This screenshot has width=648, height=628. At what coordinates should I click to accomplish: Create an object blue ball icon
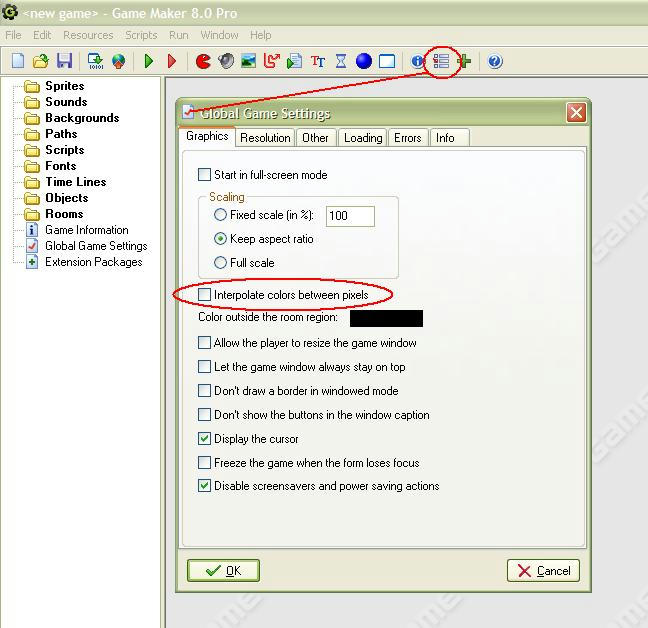click(x=364, y=61)
